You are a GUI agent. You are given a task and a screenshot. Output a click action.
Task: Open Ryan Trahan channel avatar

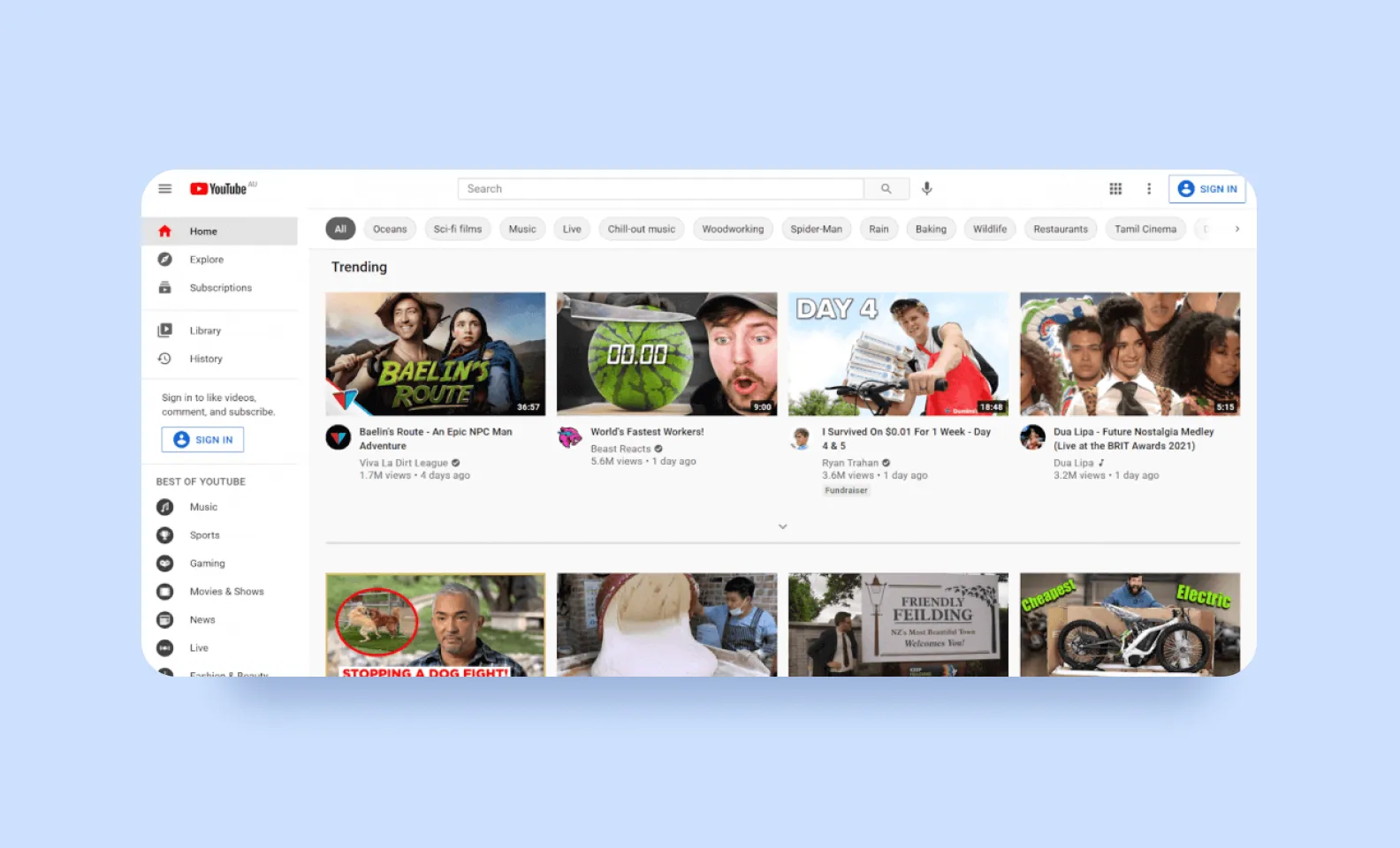pyautogui.click(x=802, y=437)
